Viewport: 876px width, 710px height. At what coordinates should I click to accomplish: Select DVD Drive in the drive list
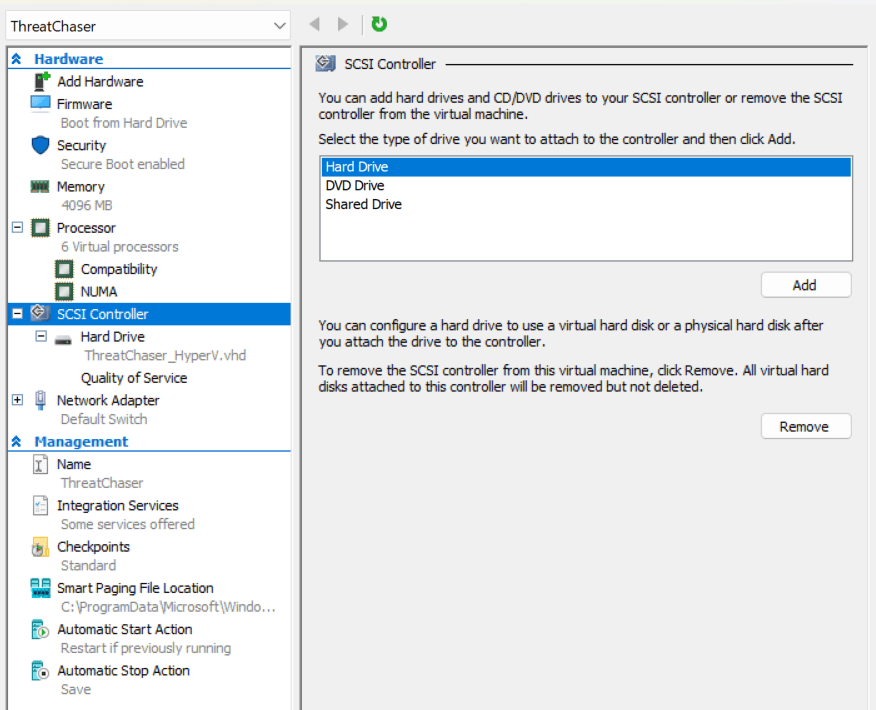pos(355,186)
